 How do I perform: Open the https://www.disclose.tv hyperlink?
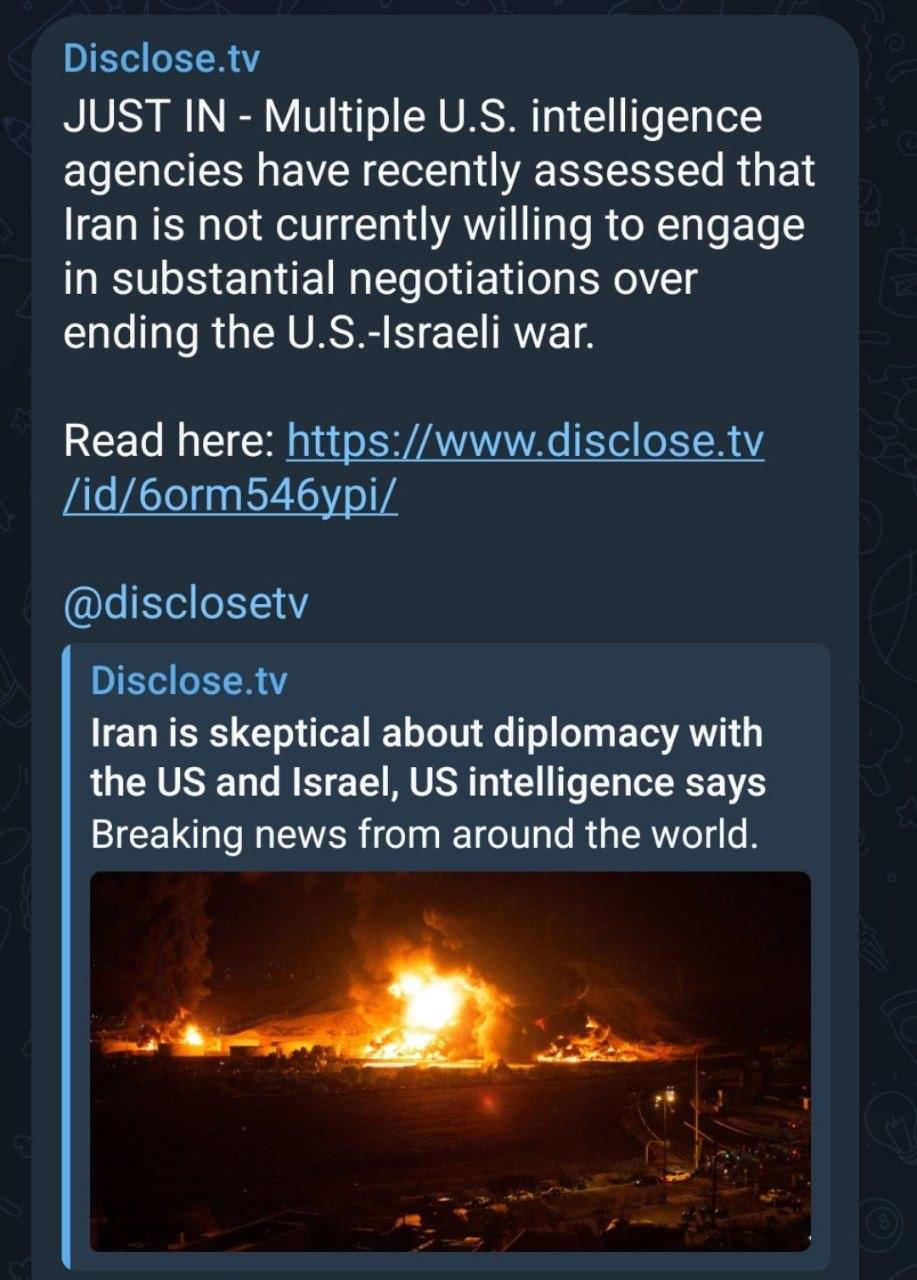pos(525,441)
